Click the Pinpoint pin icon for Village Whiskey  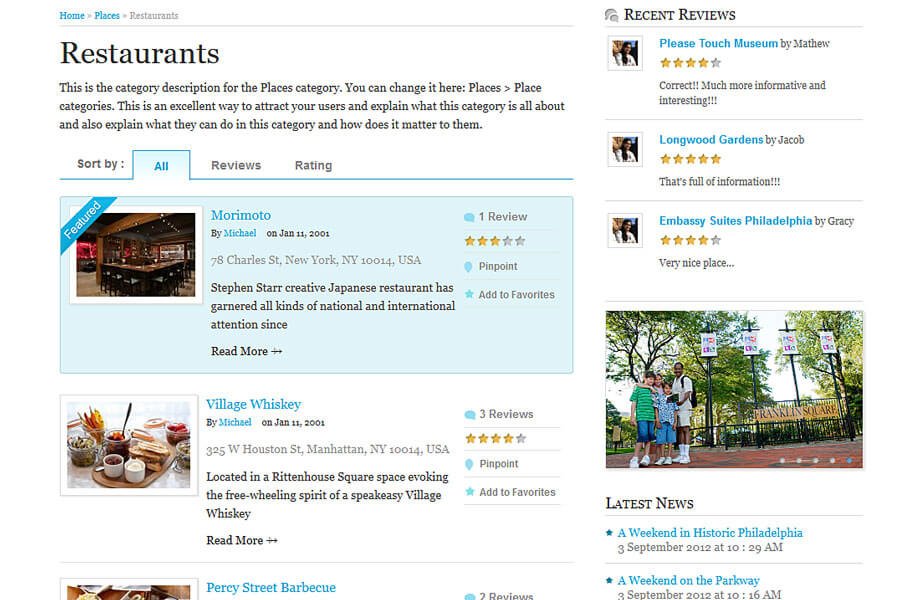pyautogui.click(x=469, y=465)
